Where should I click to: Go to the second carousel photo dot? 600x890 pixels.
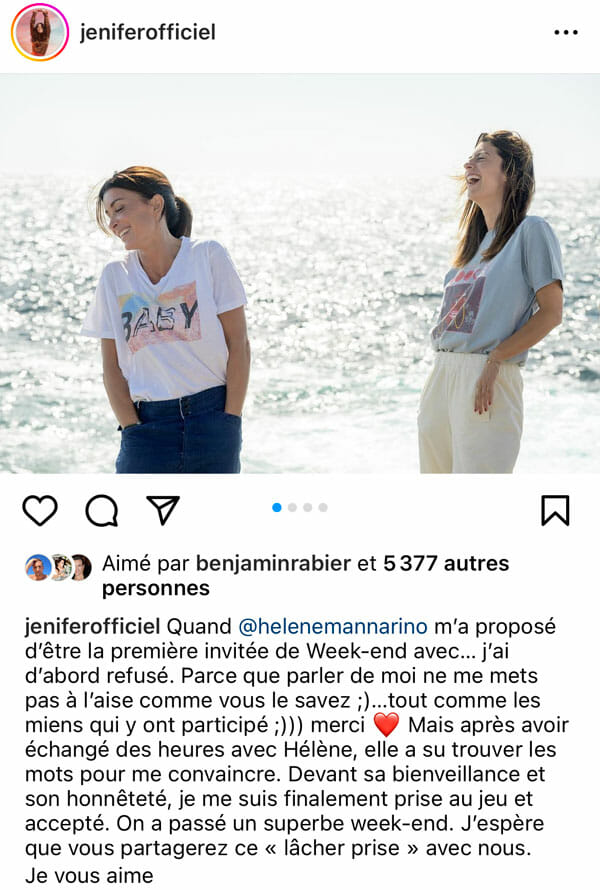tap(292, 507)
